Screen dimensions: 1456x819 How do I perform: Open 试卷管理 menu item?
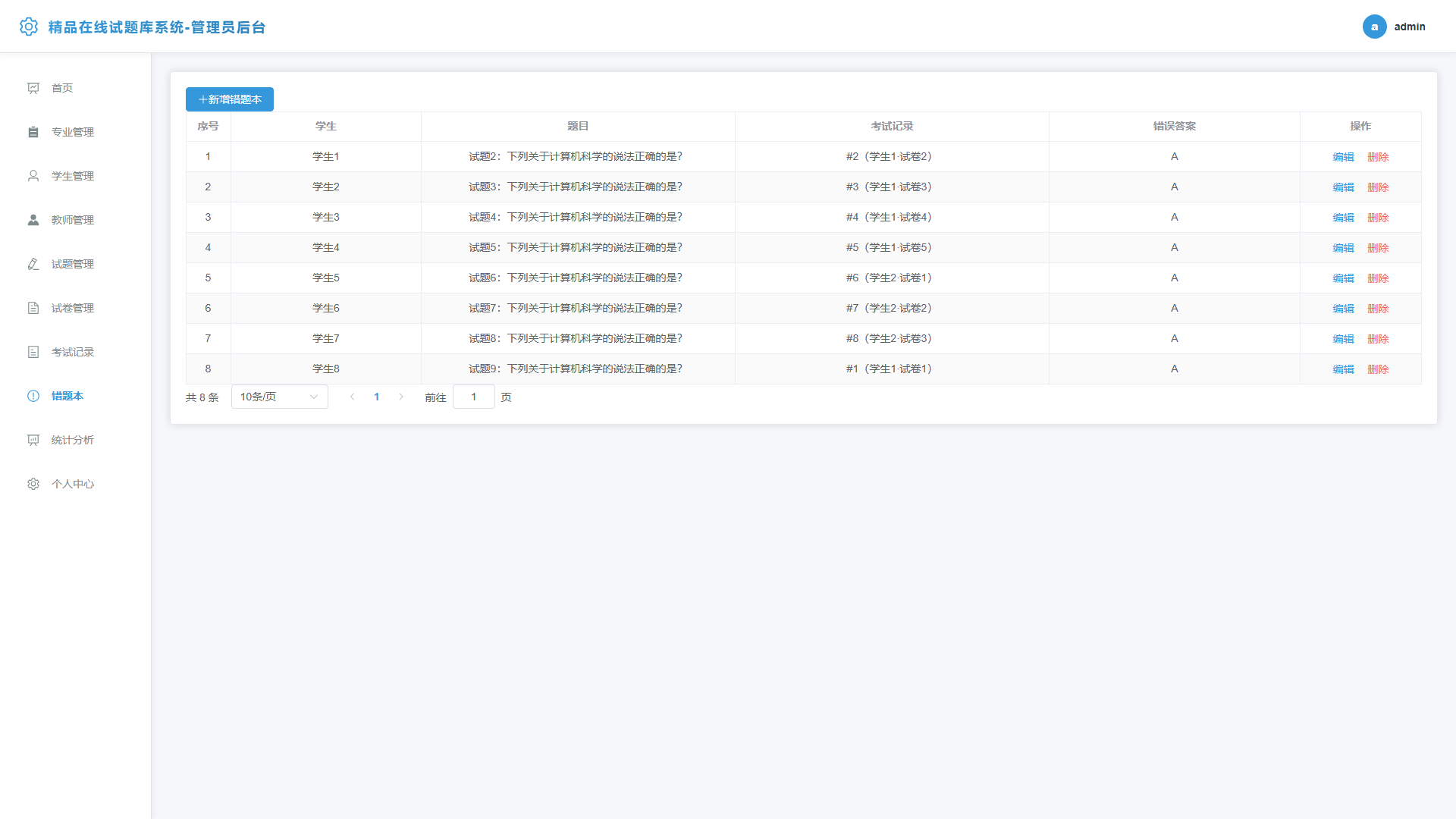pyautogui.click(x=76, y=308)
